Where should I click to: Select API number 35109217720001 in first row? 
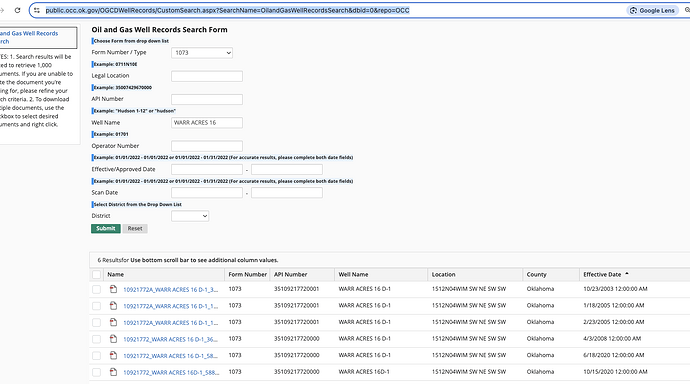tap(297, 289)
